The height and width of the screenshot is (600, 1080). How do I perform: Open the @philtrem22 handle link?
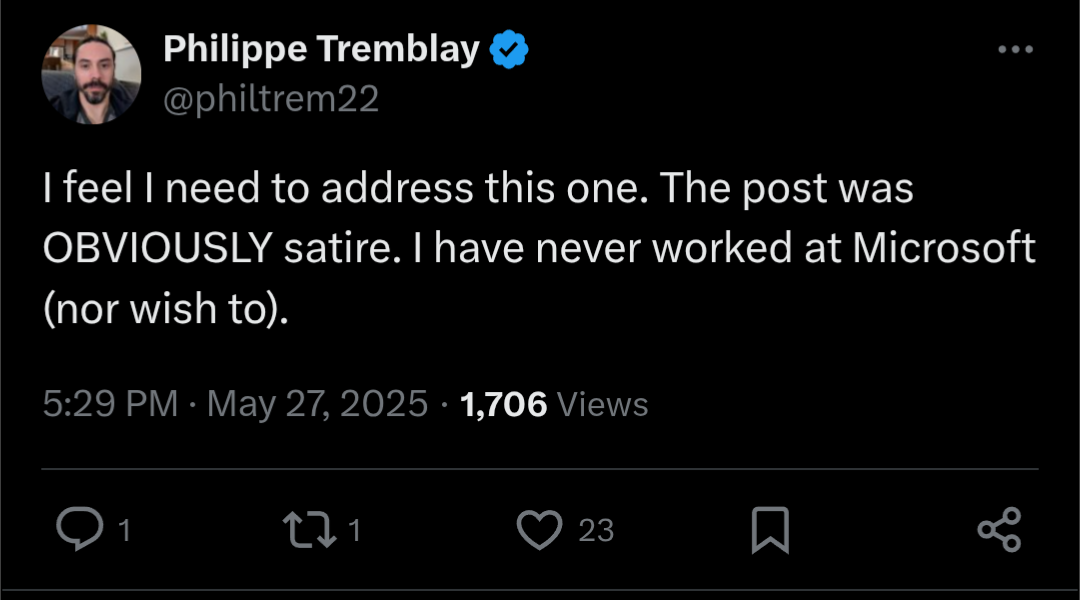point(270,99)
